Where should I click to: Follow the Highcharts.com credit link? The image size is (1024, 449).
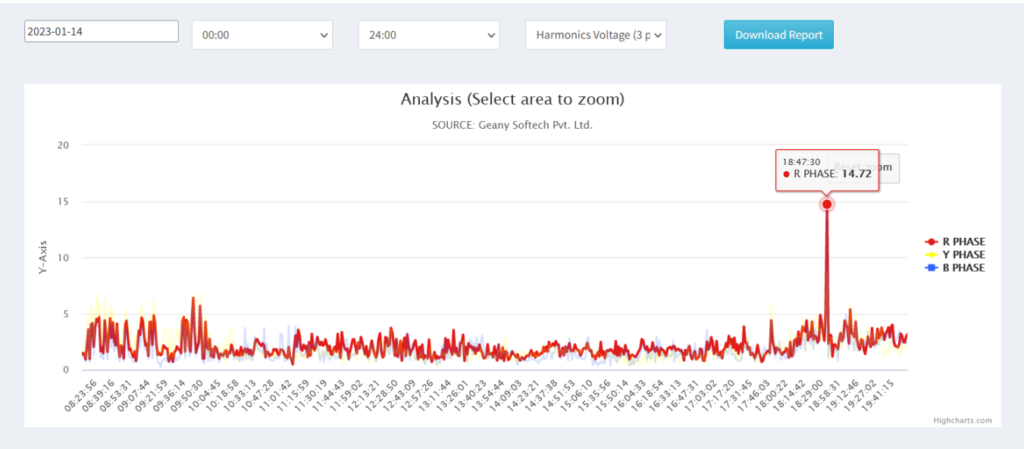[964, 421]
